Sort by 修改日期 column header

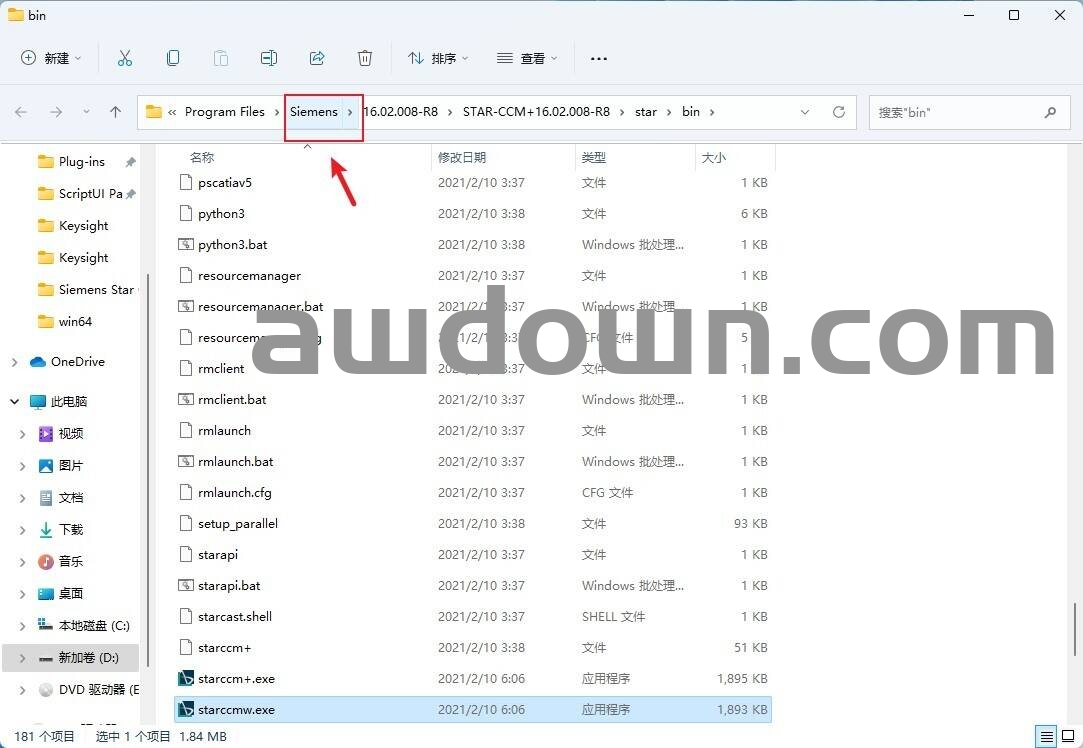pyautogui.click(x=462, y=157)
